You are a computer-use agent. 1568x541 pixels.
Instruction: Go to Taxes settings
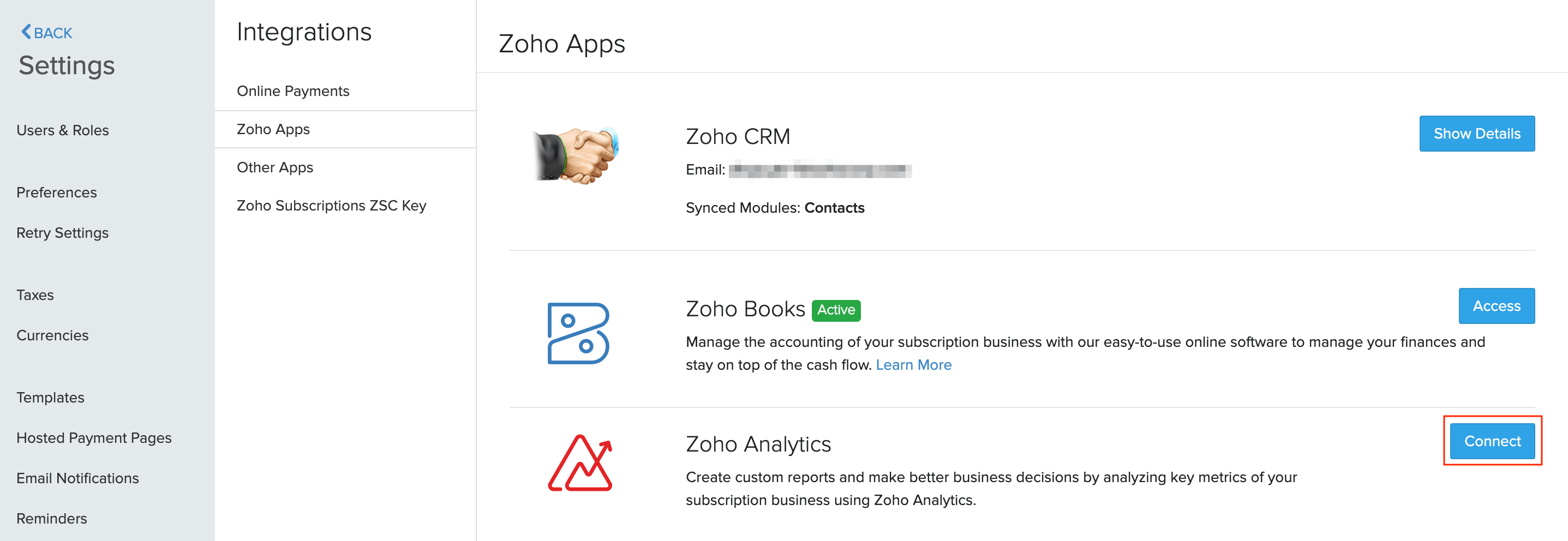tap(35, 295)
